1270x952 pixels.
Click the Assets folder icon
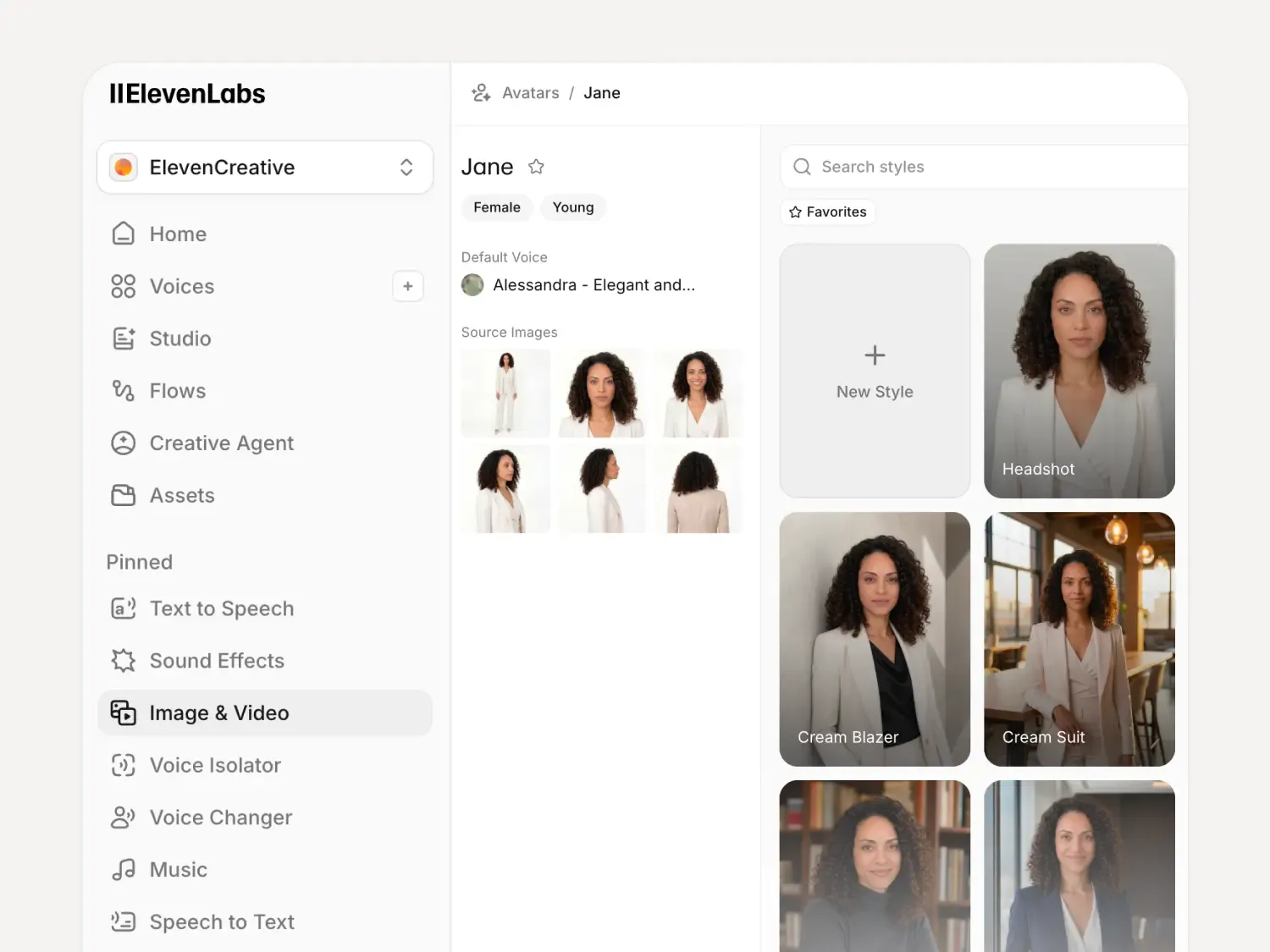[124, 495]
